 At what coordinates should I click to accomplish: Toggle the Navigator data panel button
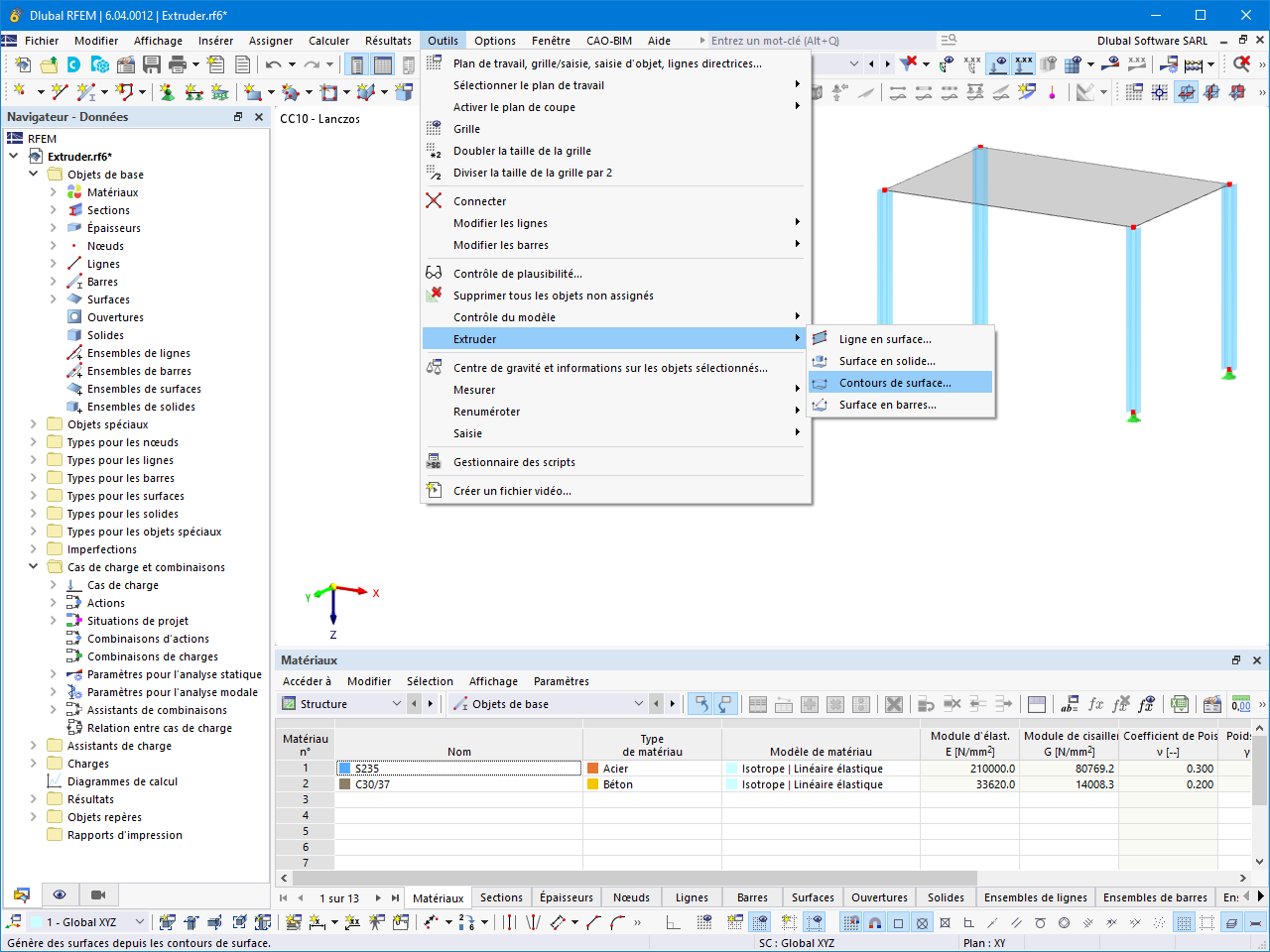click(356, 64)
